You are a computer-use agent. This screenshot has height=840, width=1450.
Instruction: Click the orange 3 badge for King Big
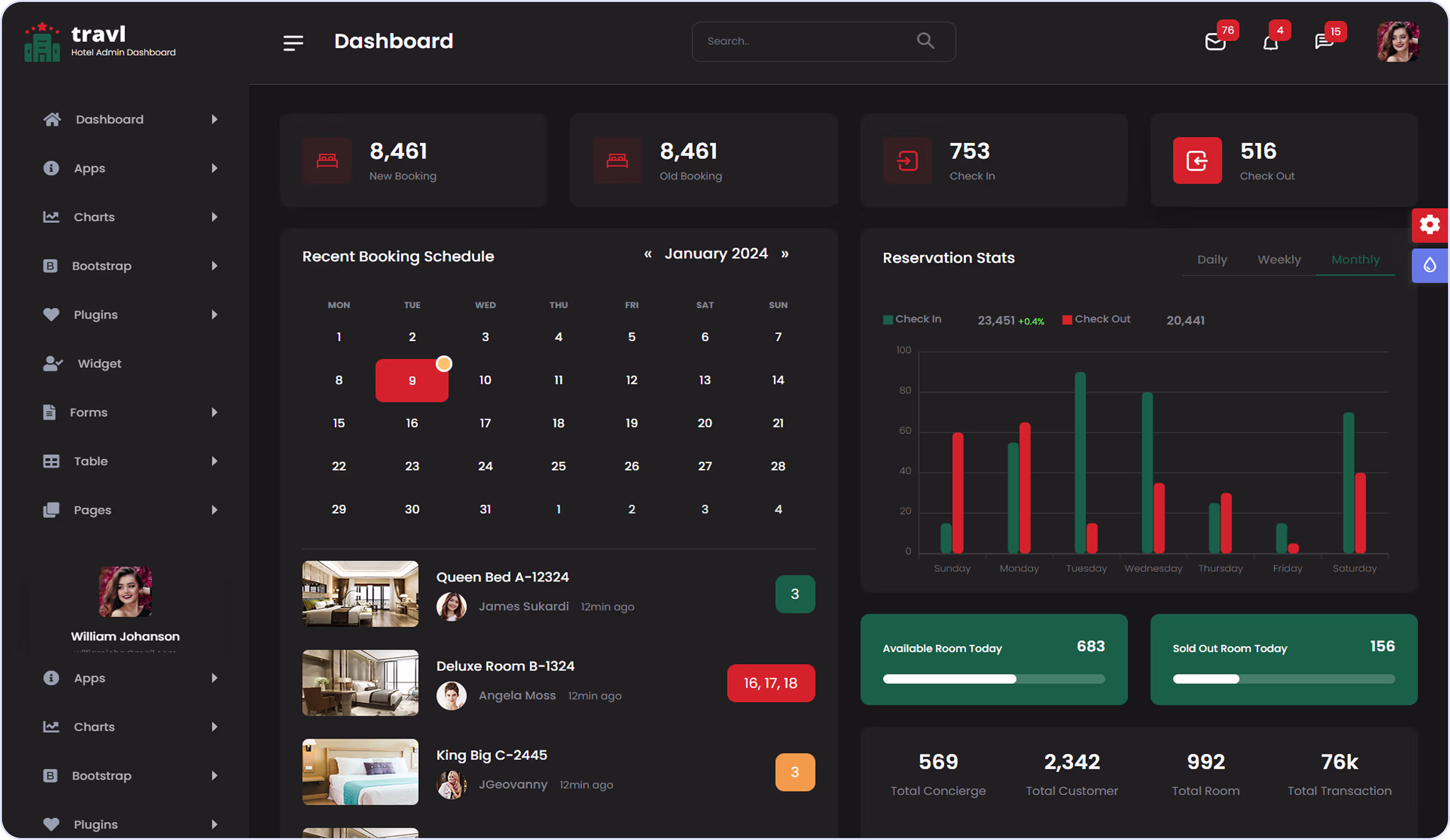point(795,772)
